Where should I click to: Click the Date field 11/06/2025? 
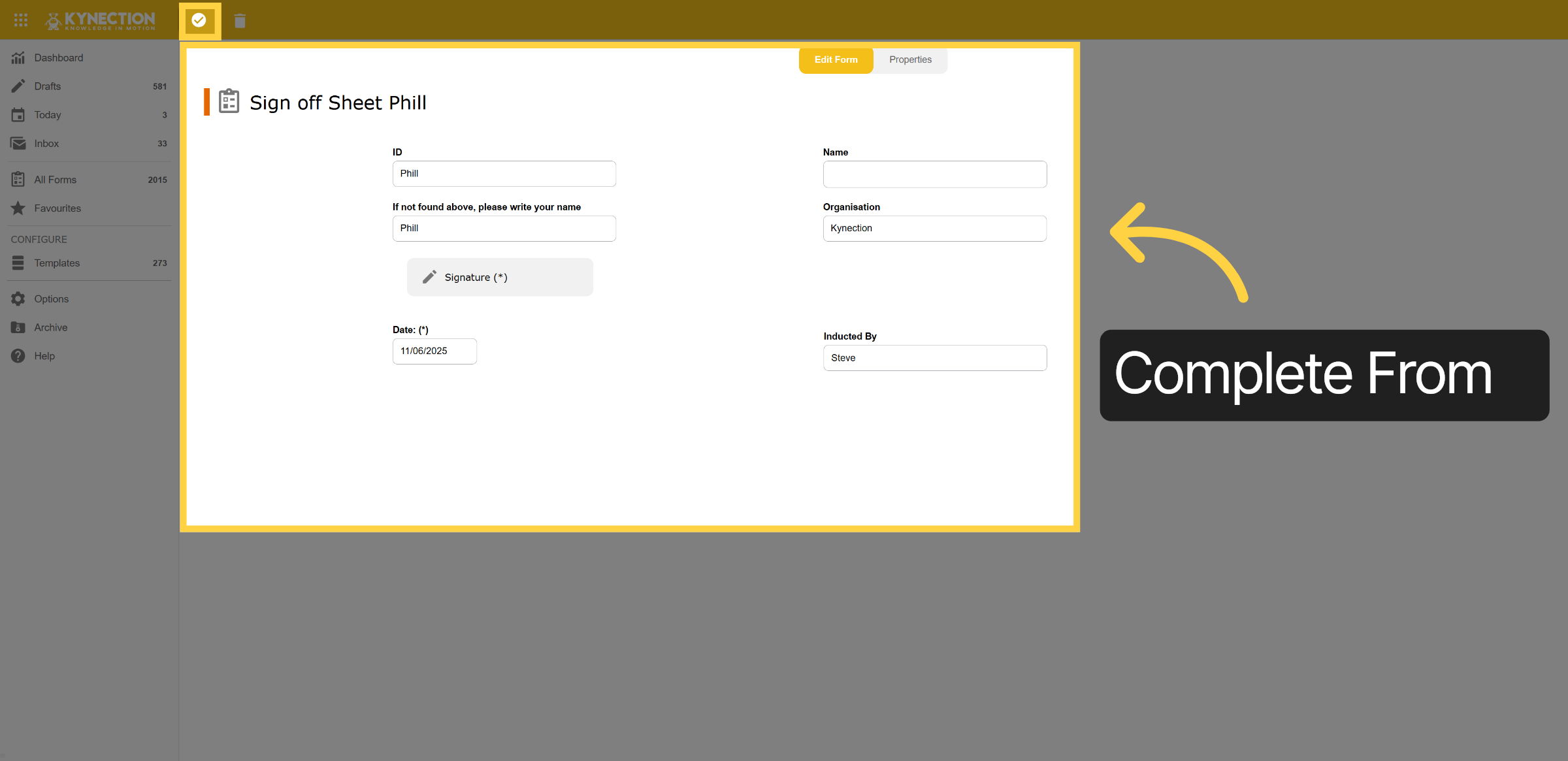tap(434, 351)
